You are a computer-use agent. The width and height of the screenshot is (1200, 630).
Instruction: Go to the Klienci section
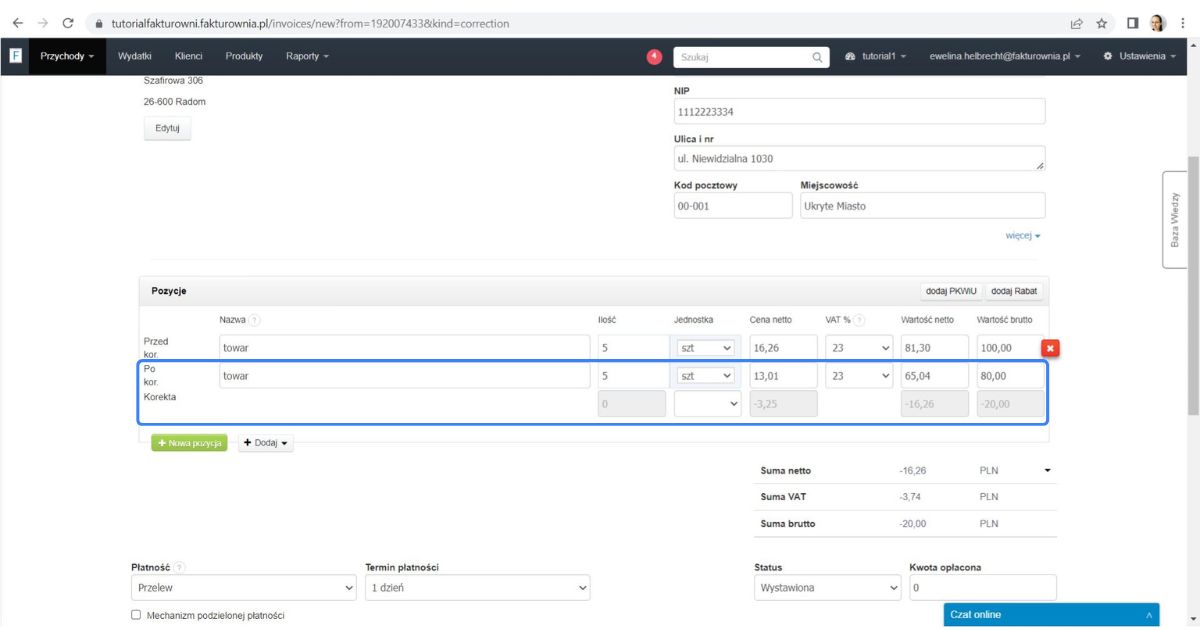tap(189, 56)
